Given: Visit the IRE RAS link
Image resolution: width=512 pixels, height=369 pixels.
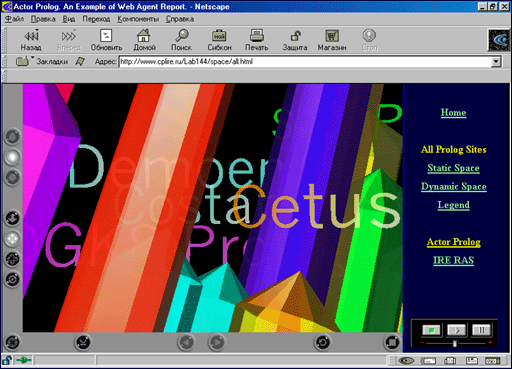Looking at the screenshot, I should (453, 260).
